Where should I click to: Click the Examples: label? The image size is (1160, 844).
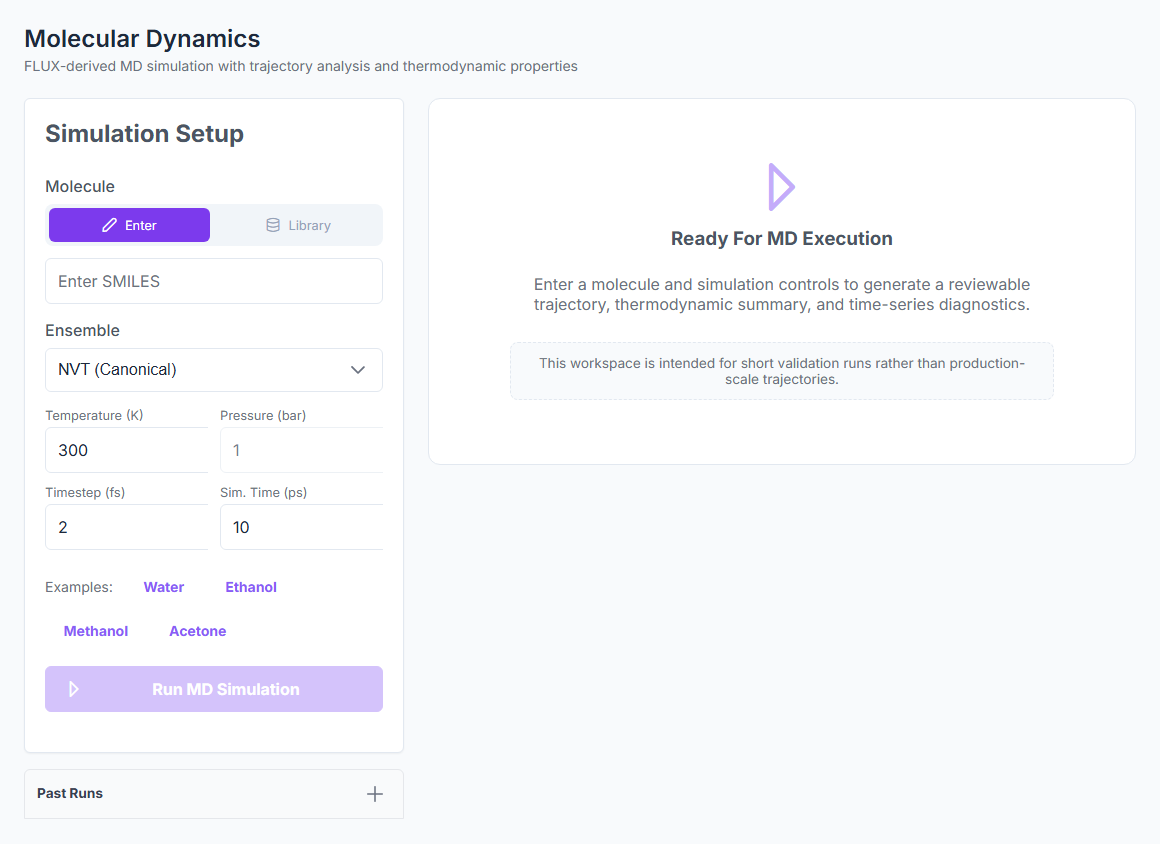point(79,587)
